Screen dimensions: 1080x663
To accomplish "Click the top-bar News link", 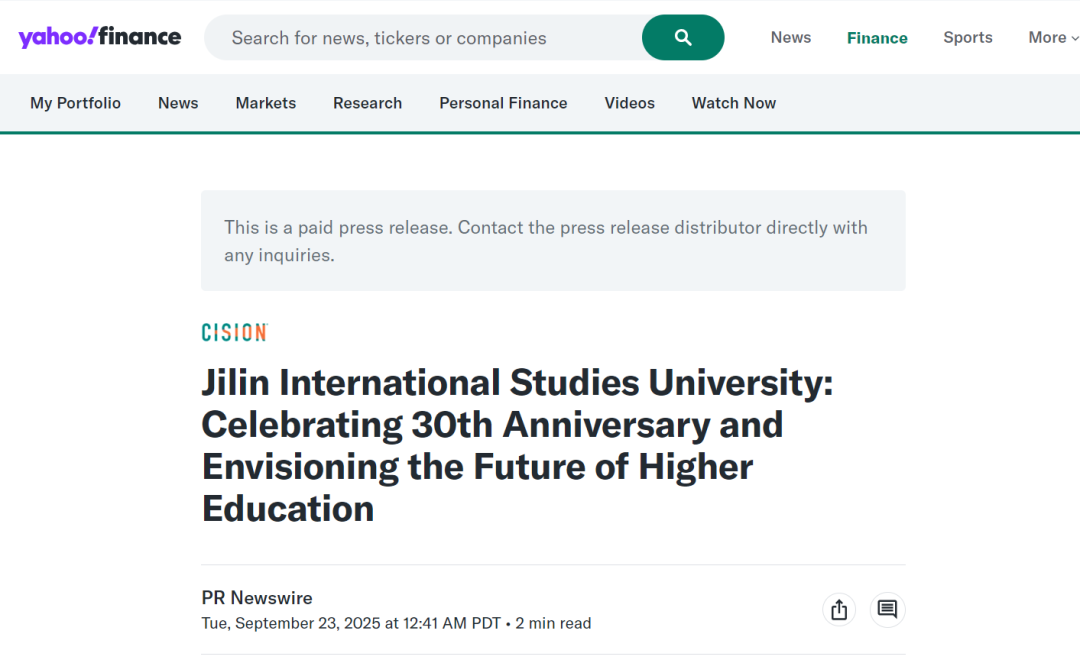I will [791, 38].
